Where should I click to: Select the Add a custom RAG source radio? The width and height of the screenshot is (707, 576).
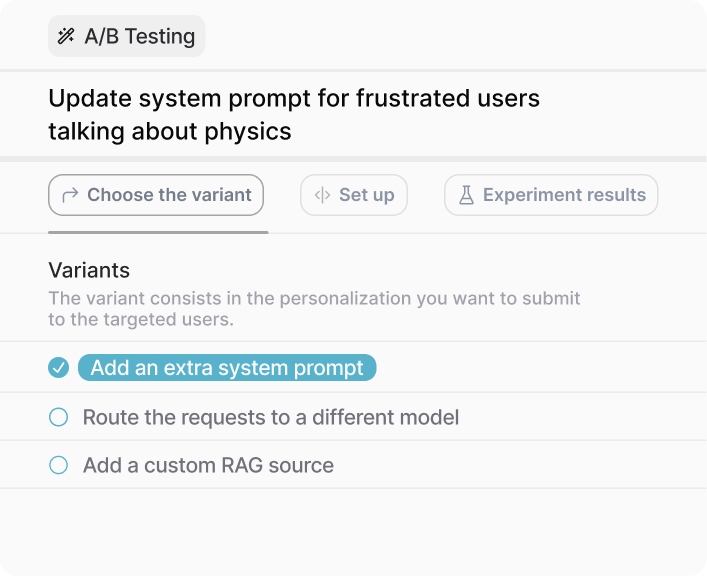point(59,465)
